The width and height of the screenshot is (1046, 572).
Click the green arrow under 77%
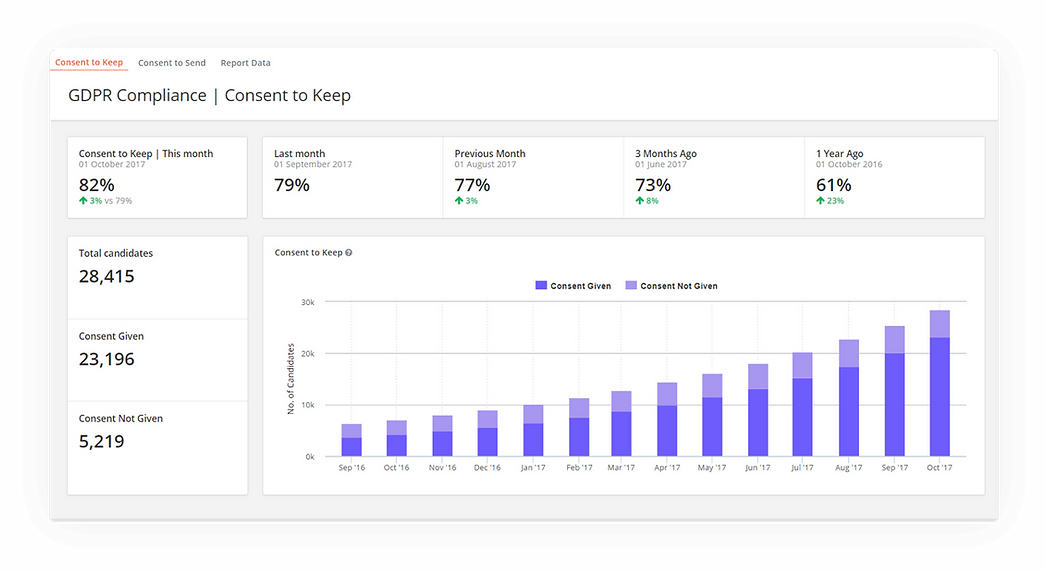459,200
